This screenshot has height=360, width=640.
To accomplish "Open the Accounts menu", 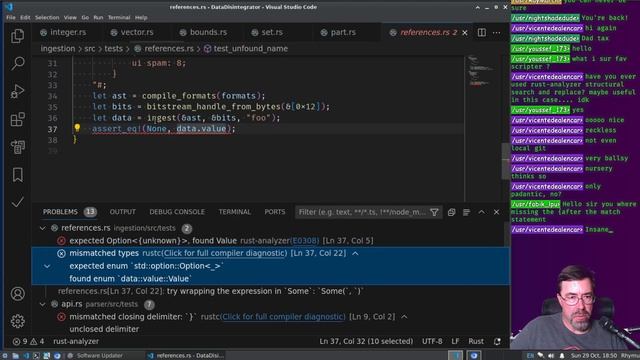I will coord(18,294).
